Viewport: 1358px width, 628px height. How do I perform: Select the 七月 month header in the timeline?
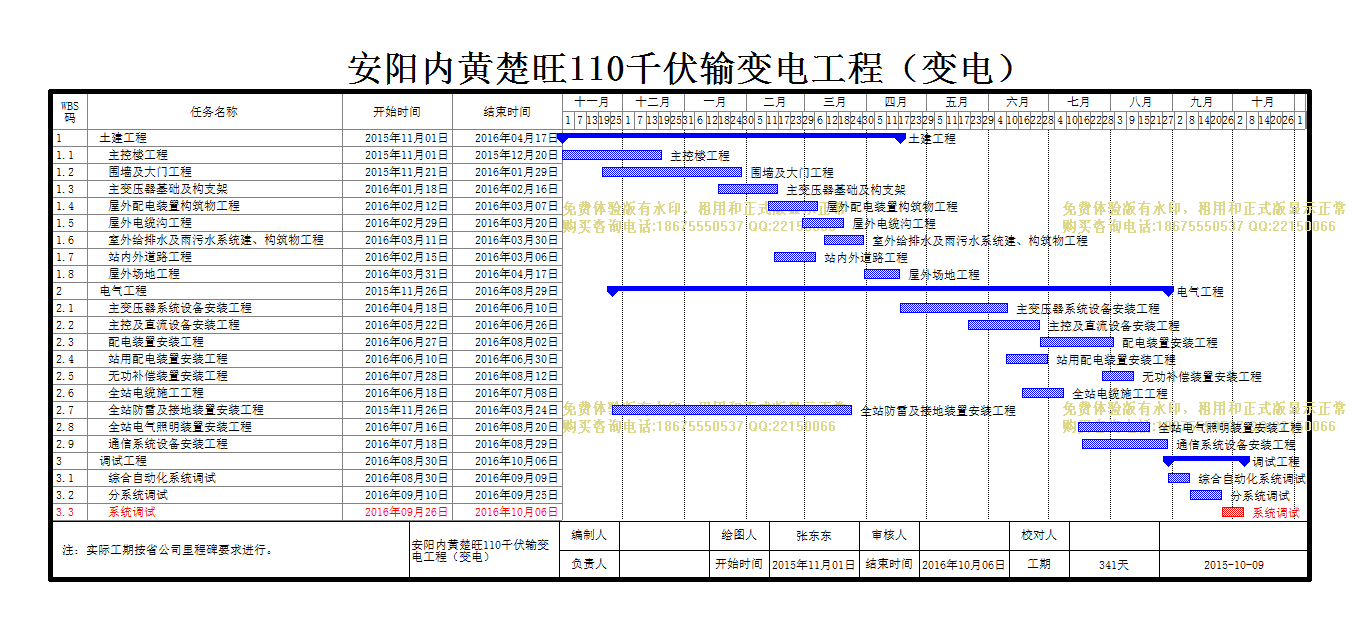1079,102
